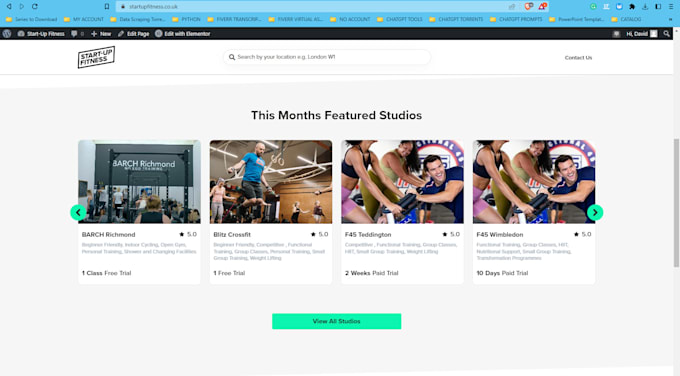Go back with the browser back arrow

tap(9, 7)
